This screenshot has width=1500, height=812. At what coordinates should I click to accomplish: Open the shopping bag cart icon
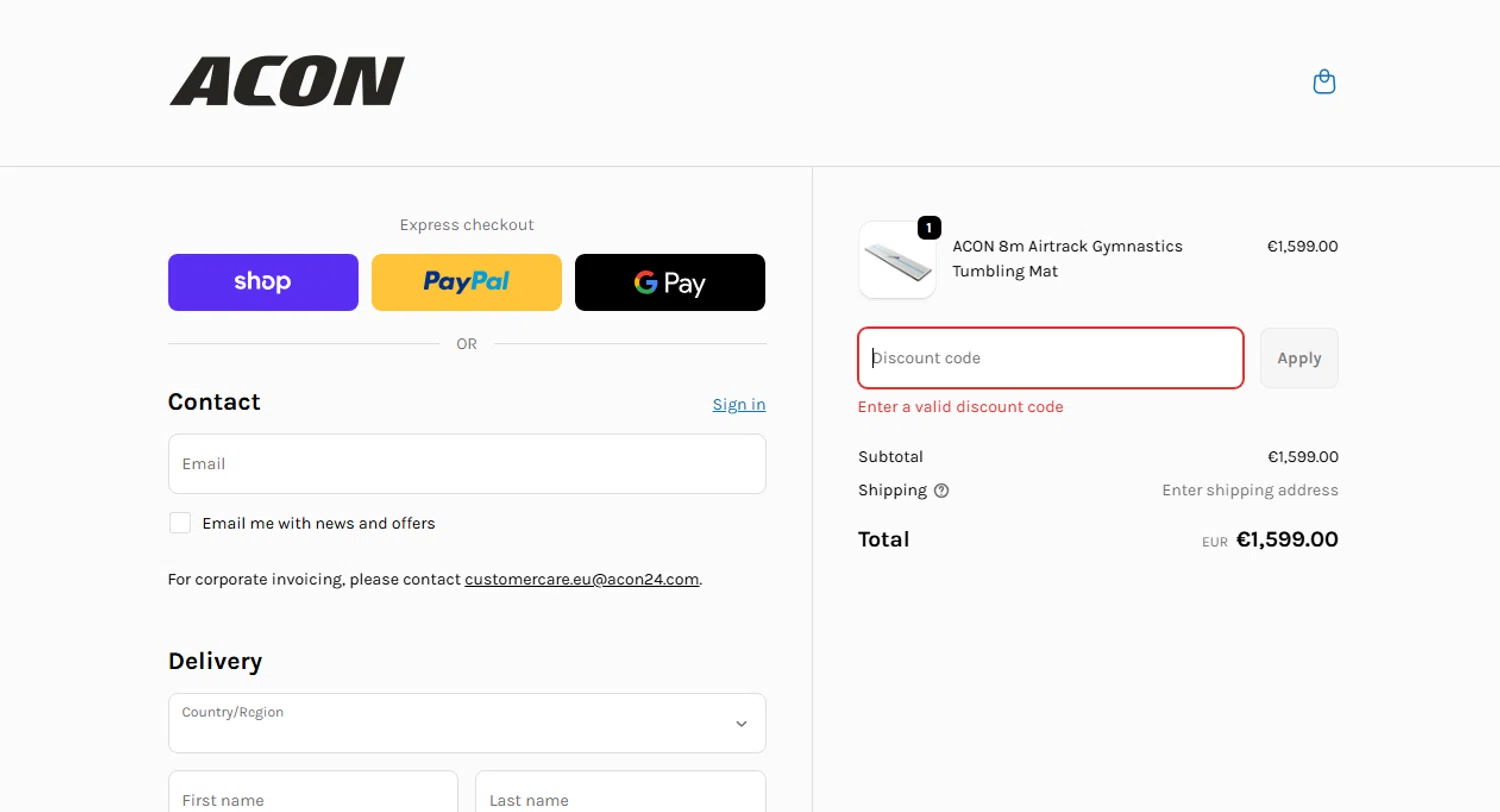pos(1324,81)
